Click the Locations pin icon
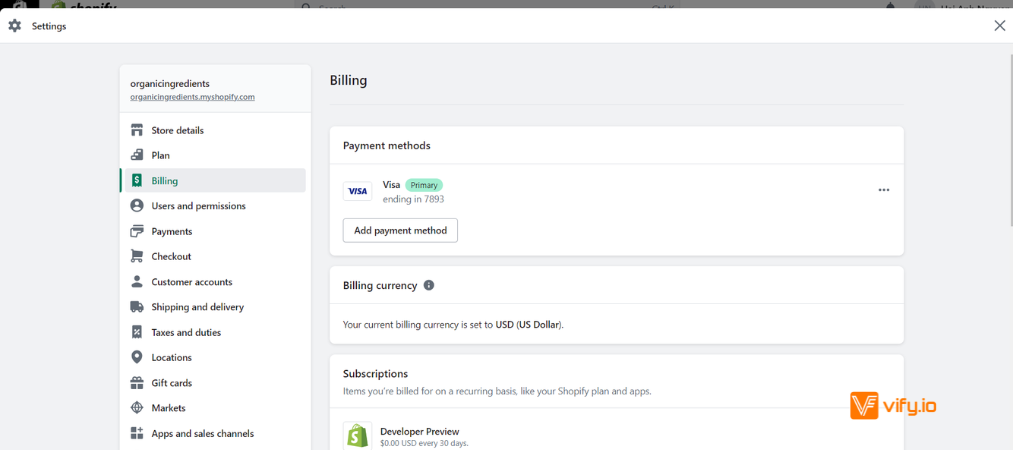Image resolution: width=1013 pixels, height=450 pixels. pyautogui.click(x=137, y=357)
